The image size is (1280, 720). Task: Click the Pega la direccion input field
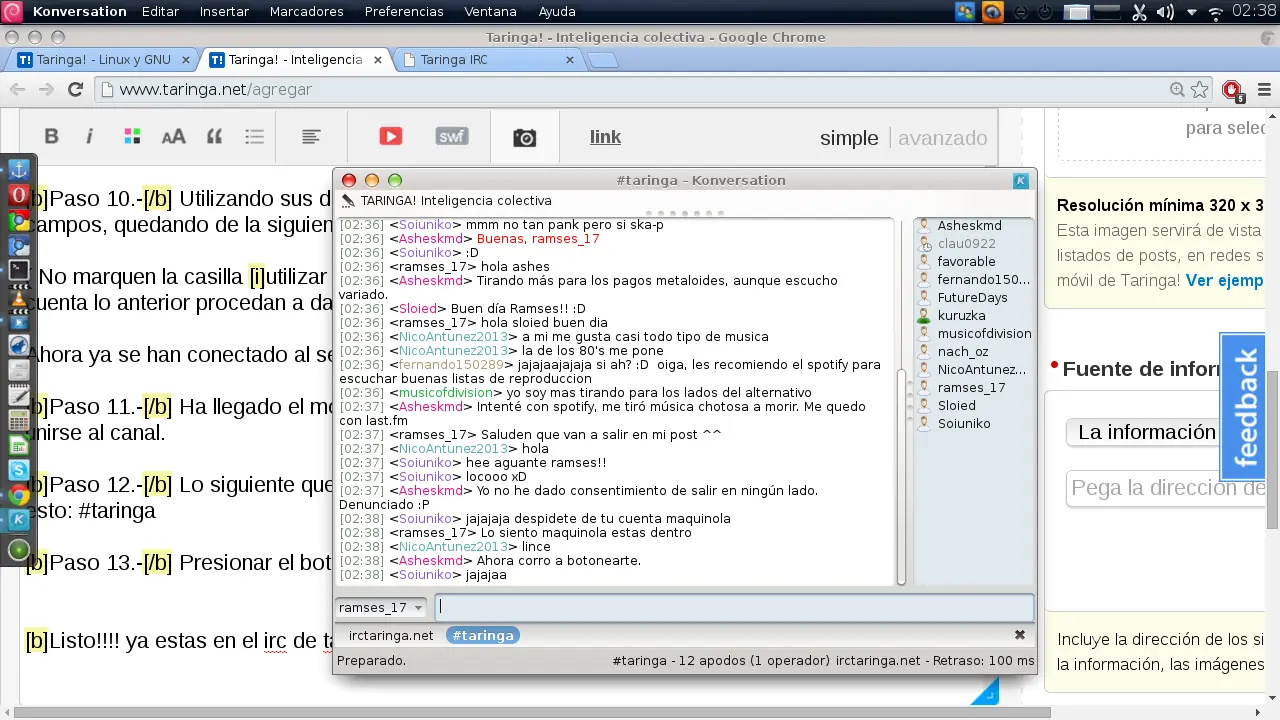point(1166,488)
